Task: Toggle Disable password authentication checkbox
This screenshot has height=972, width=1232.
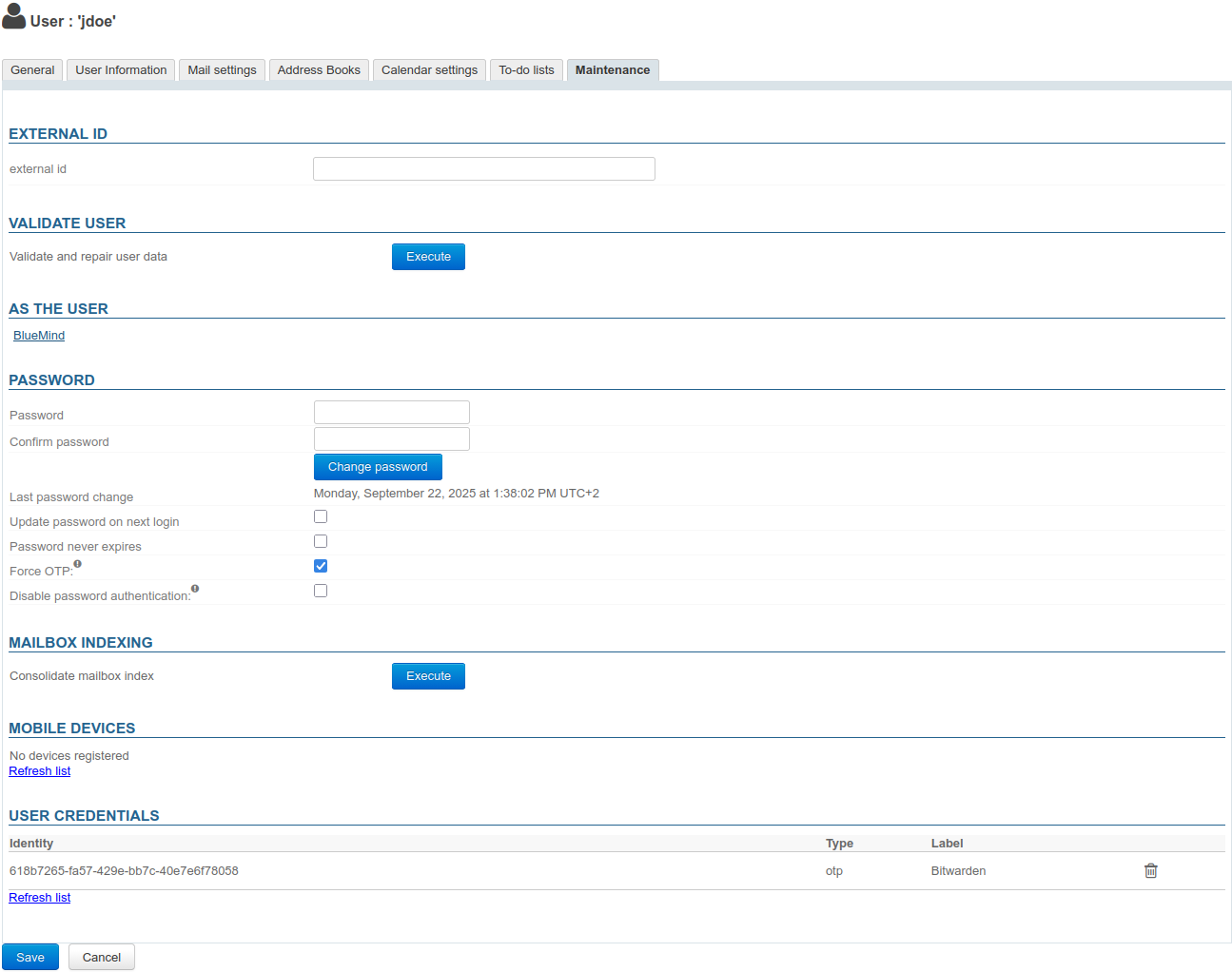Action: point(321,591)
